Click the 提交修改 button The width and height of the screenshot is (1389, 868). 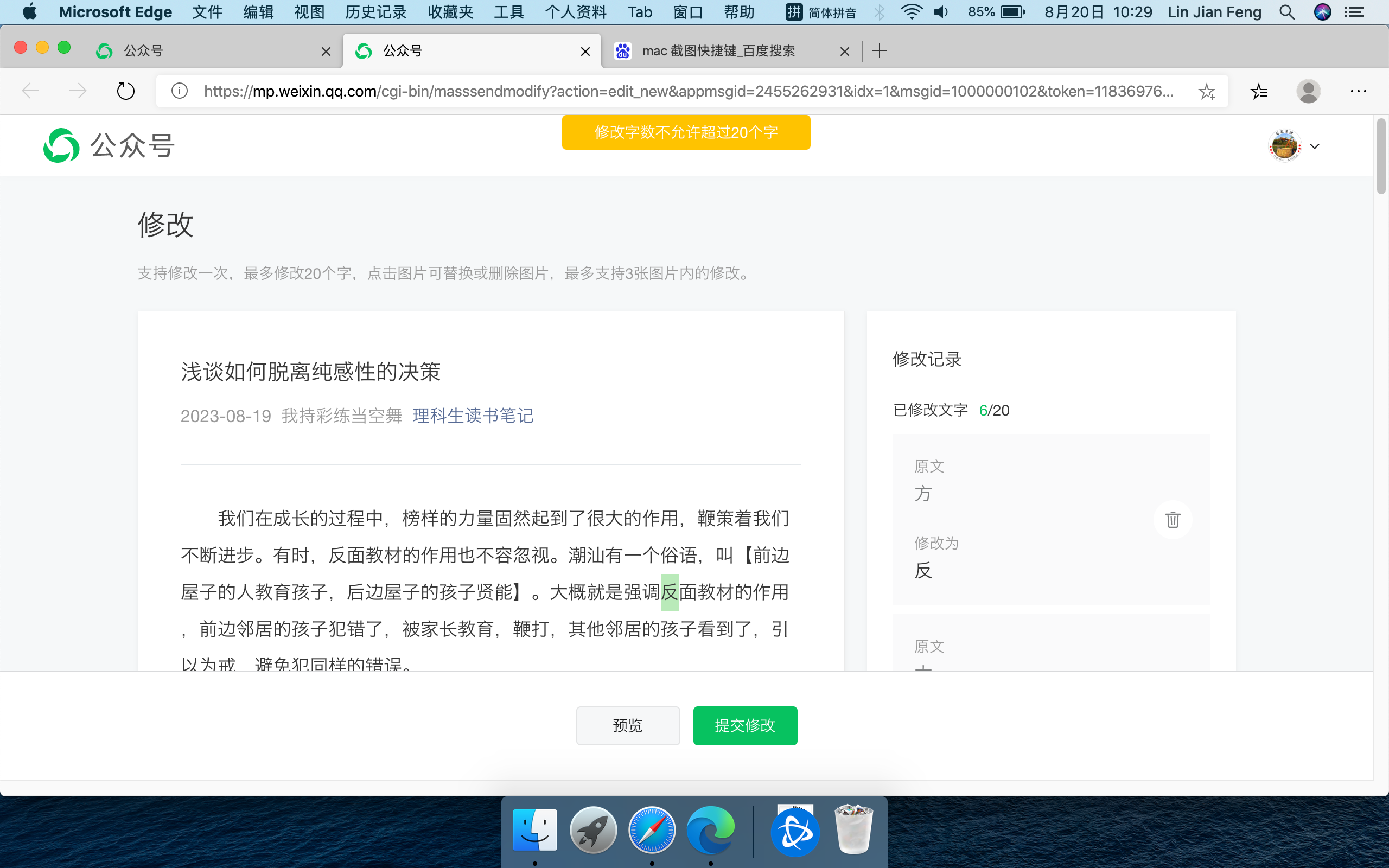[x=744, y=726]
